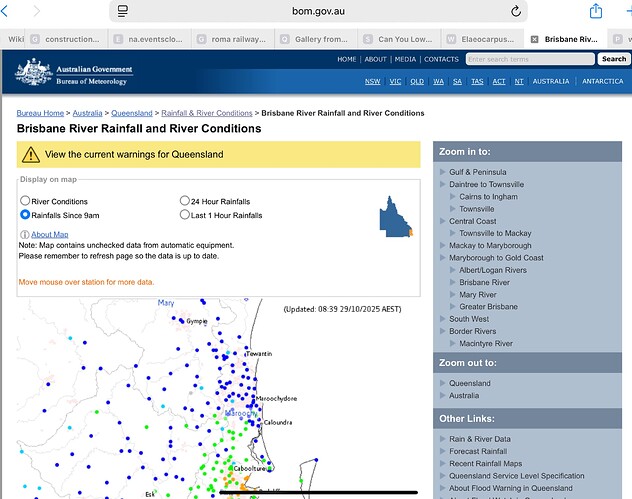Open Maryborough to Gold Coast zoom entry
Viewport: 632px width, 499px height.
pos(496,258)
